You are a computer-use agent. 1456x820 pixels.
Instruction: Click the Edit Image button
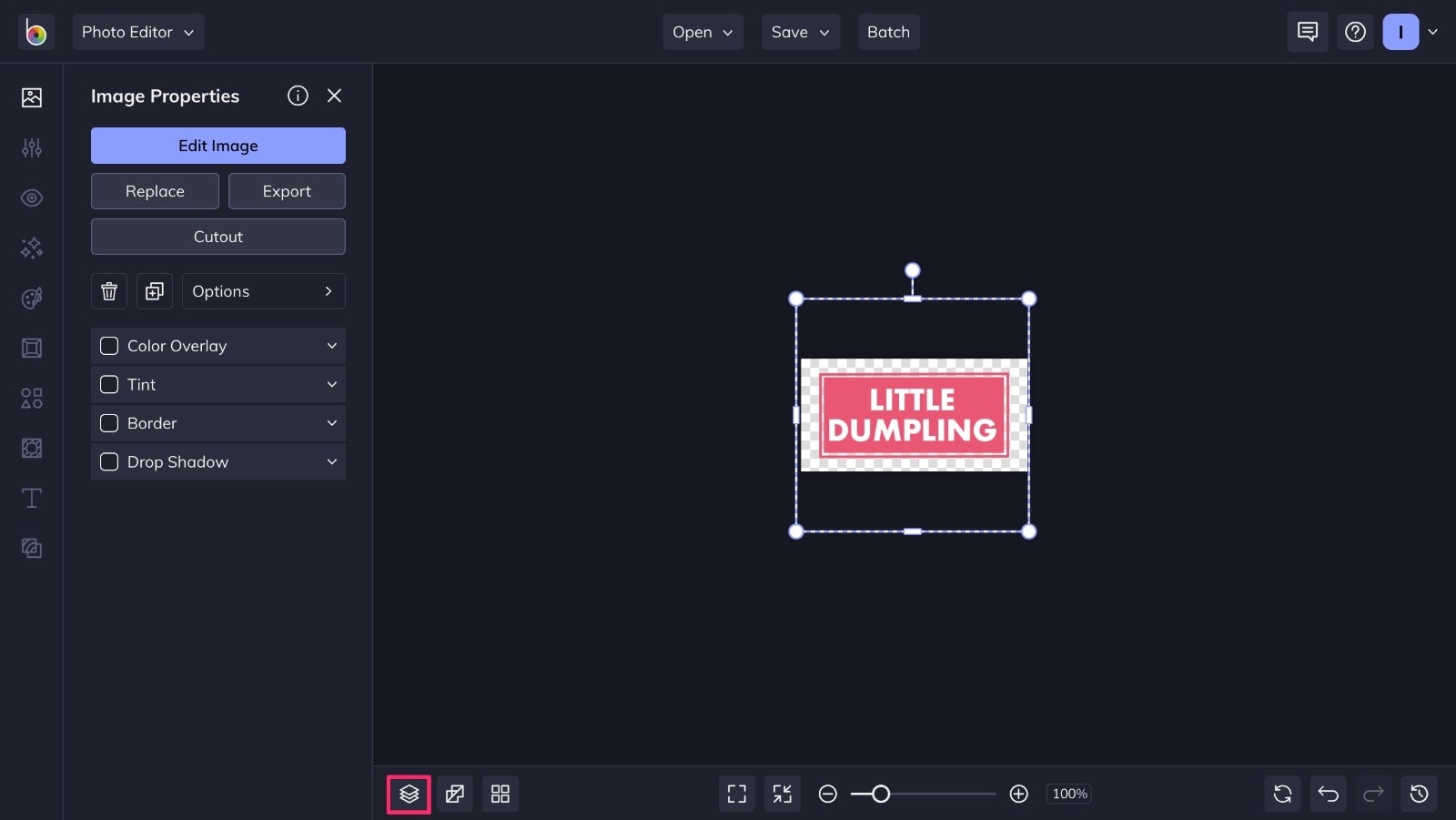coord(217,146)
